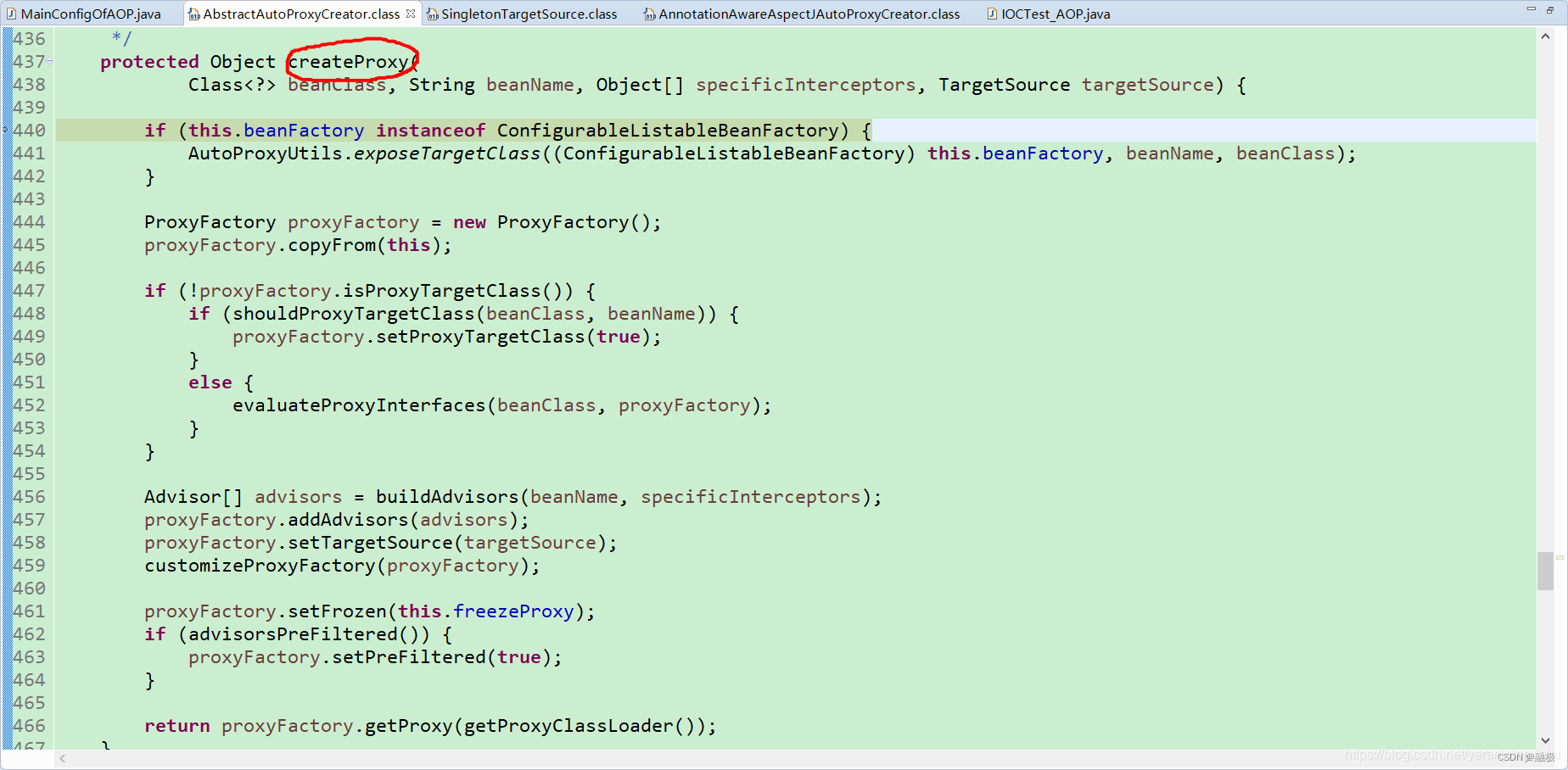Click 'Advisor[]' type on line 456
This screenshot has width=1568, height=770.
[193, 497]
